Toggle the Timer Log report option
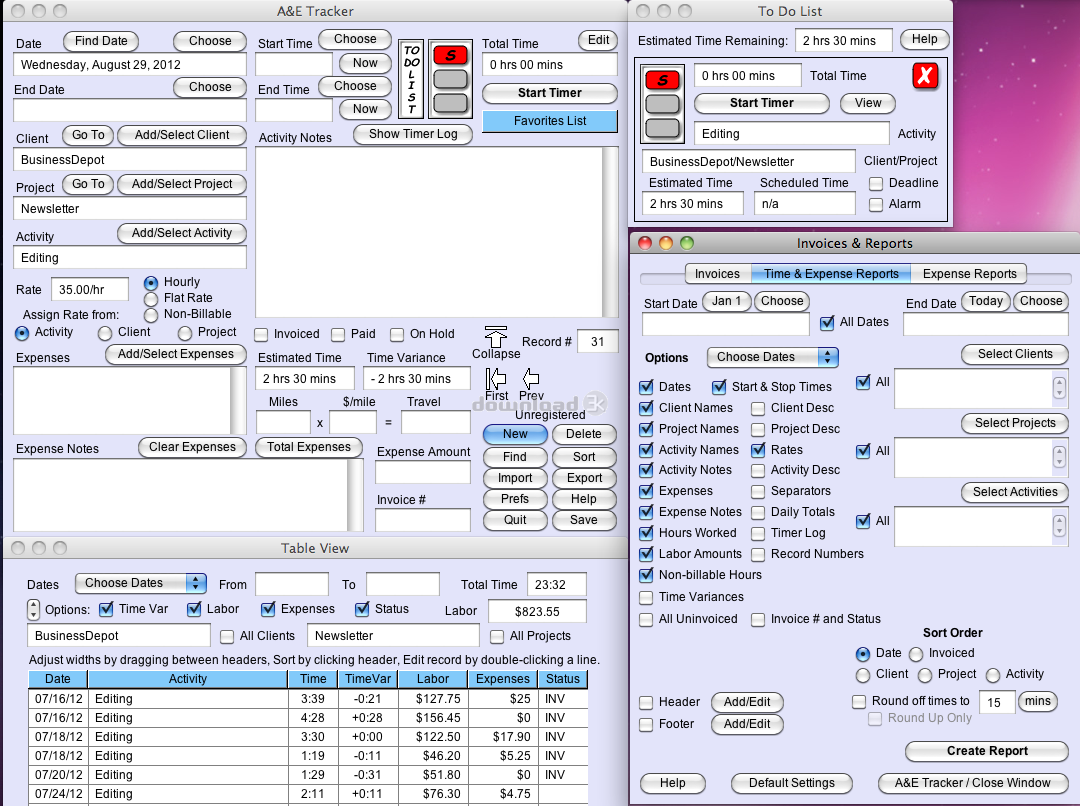Image resolution: width=1080 pixels, height=806 pixels. [759, 533]
